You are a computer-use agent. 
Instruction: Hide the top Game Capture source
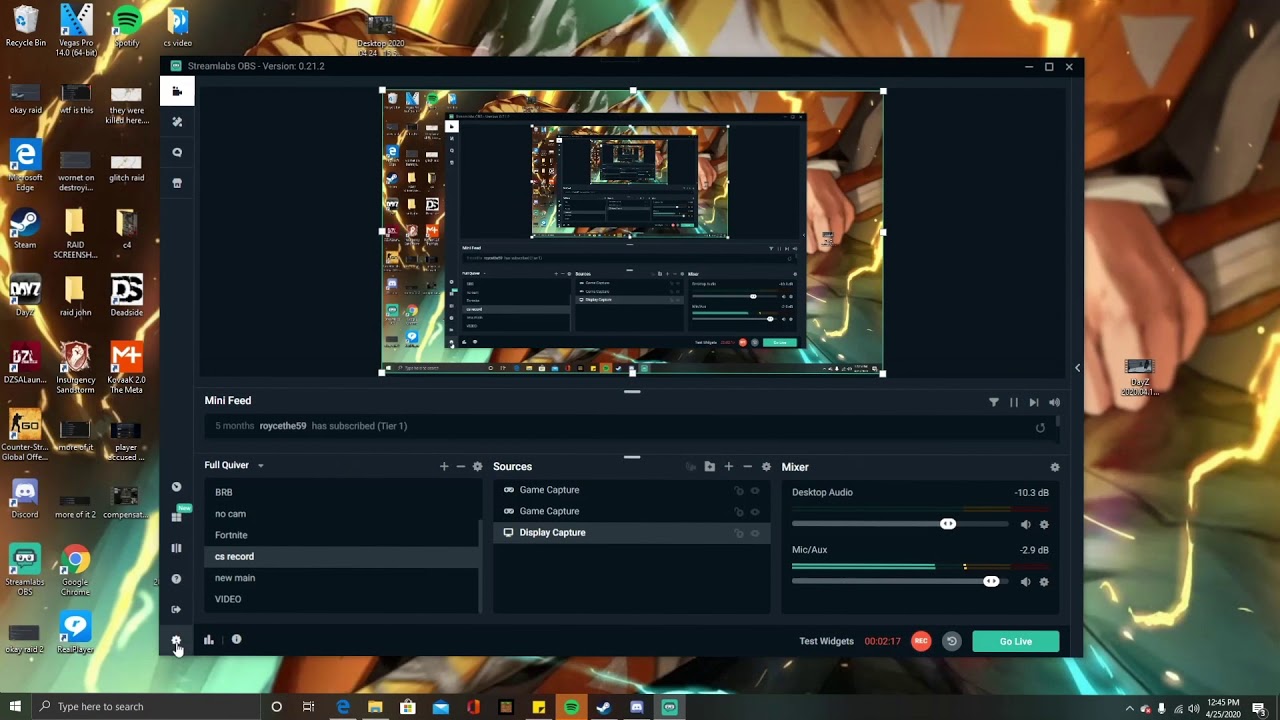click(755, 490)
